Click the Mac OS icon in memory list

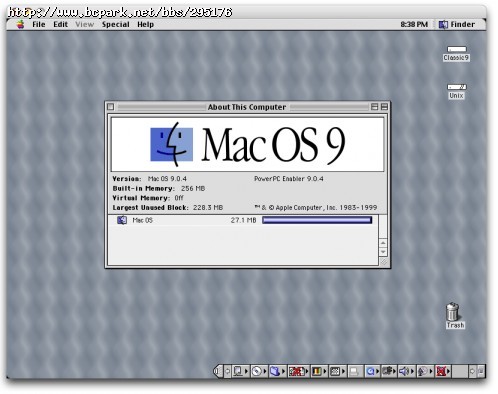tap(122, 220)
